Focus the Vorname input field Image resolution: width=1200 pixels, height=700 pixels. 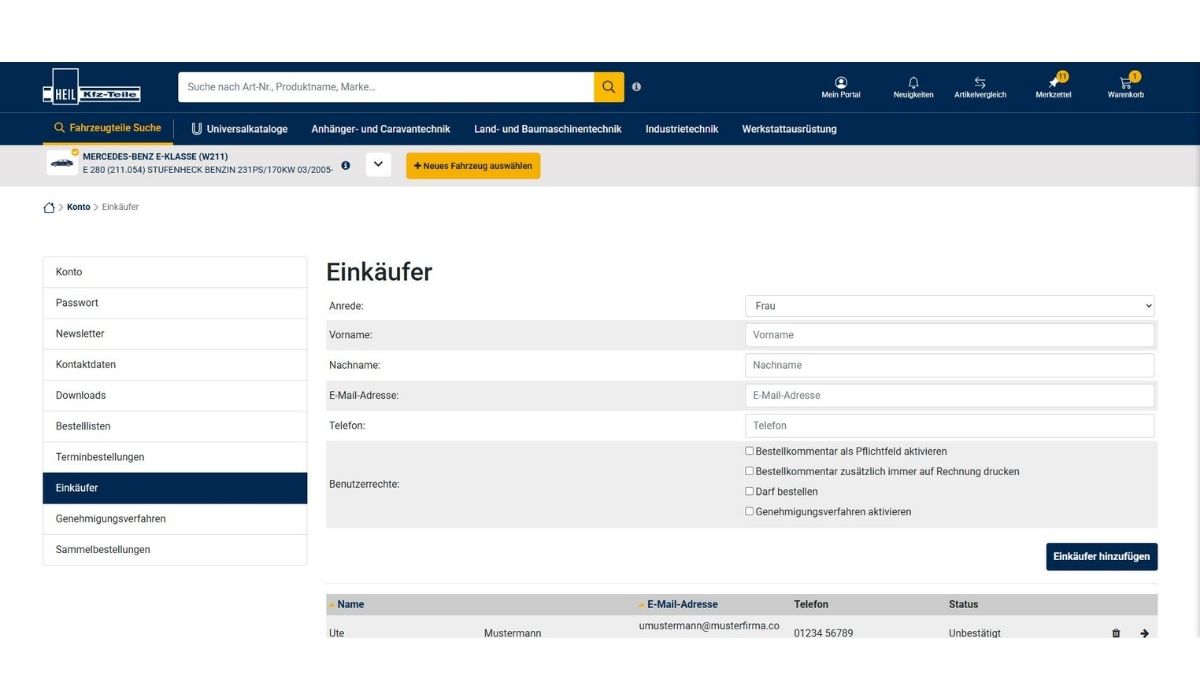pos(949,335)
